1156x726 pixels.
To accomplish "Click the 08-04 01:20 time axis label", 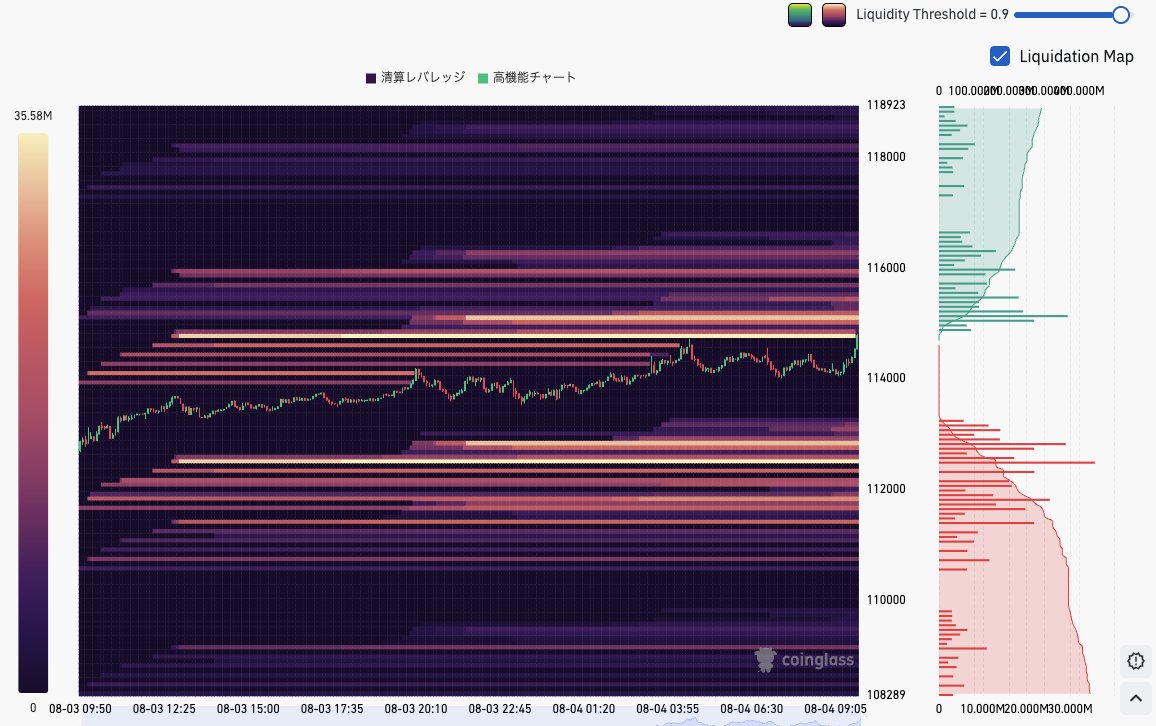I will click(x=584, y=709).
